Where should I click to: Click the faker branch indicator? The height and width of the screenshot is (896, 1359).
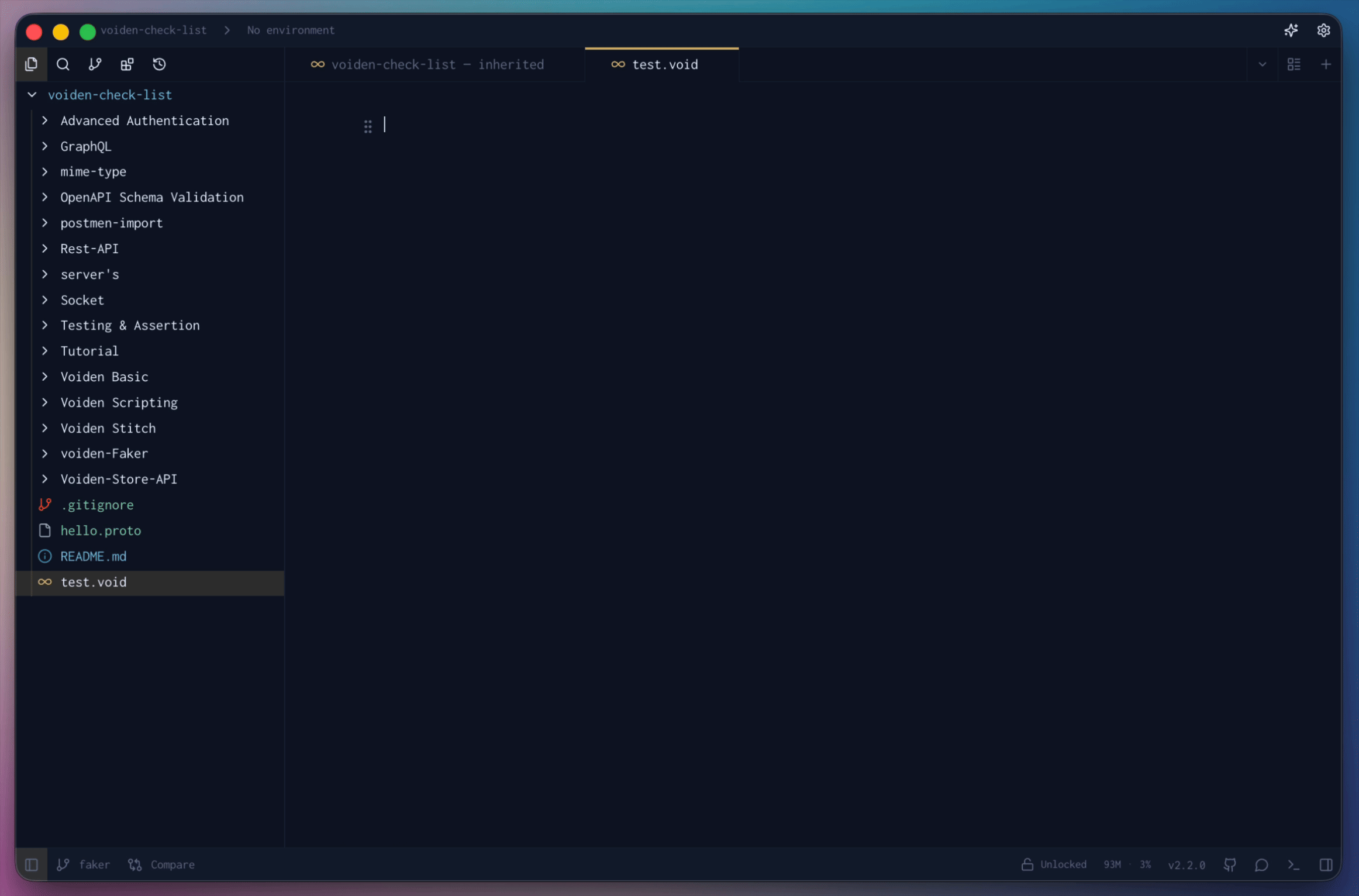pos(83,864)
